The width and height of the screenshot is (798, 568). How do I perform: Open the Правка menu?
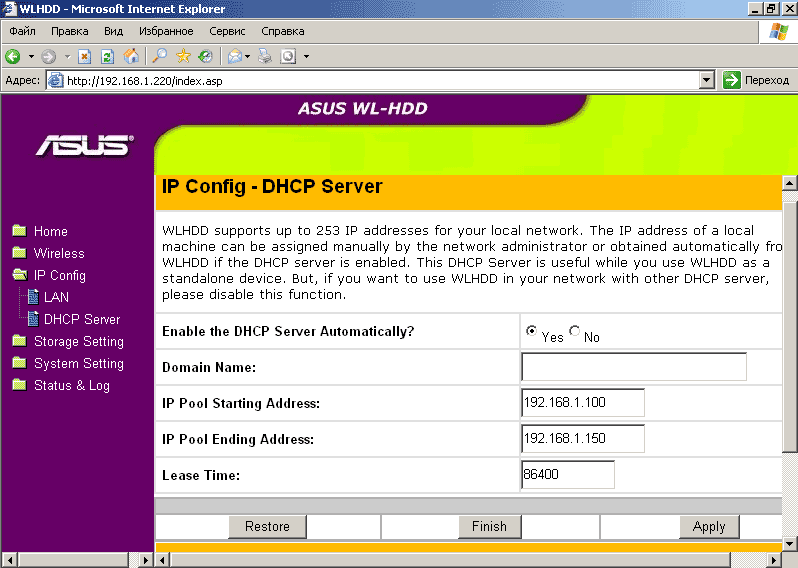[x=70, y=31]
